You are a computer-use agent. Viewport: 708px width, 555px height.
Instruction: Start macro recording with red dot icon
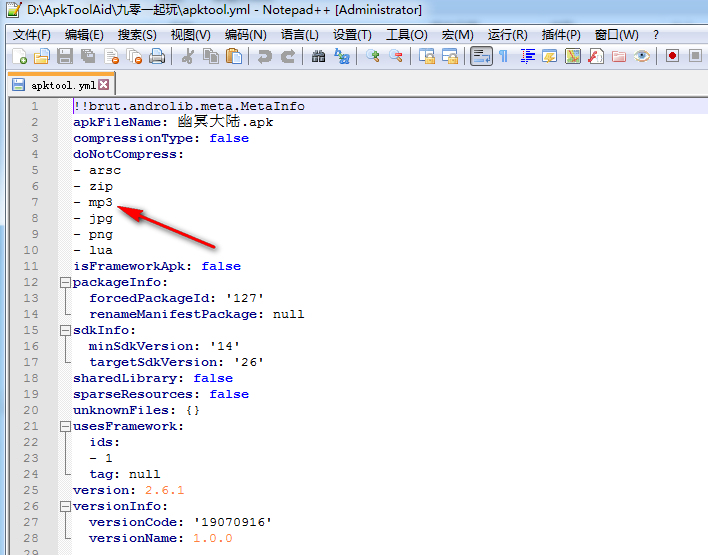point(672,56)
